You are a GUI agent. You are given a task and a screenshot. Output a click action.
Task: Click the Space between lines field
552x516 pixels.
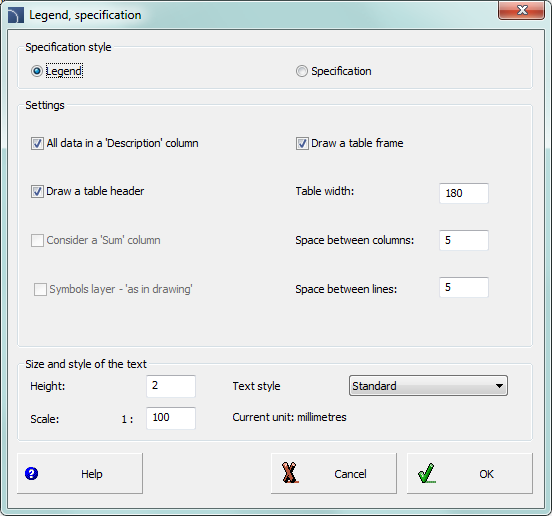464,287
